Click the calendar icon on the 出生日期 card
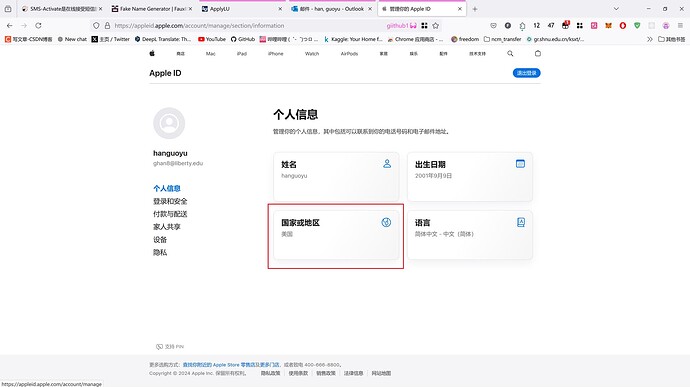Screen dimensions: 690x387 (x=520, y=164)
